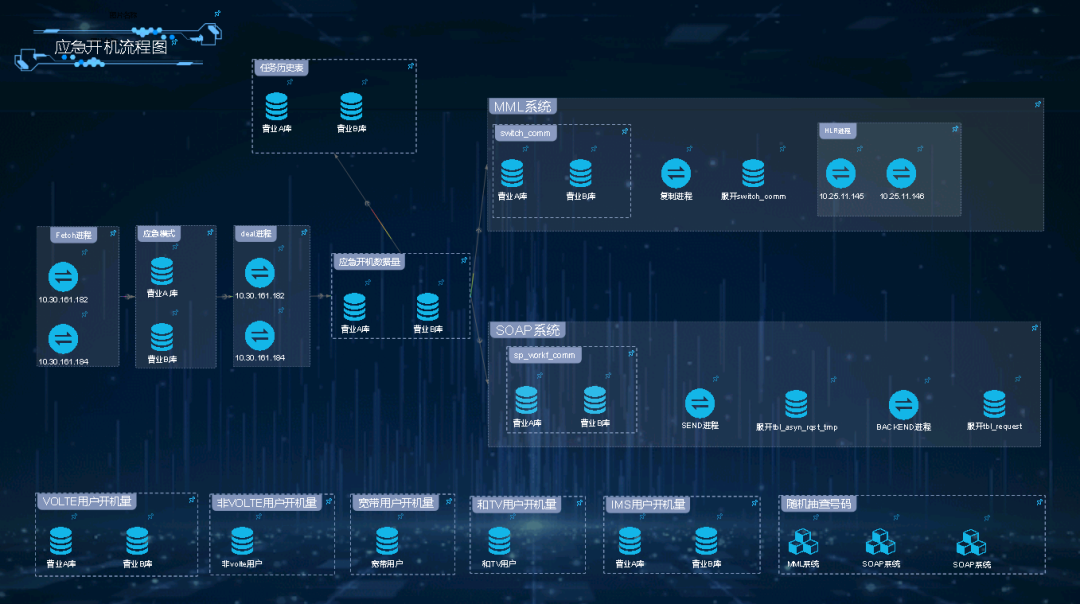Open the 复制进程 process icon
Image resolution: width=1080 pixels, height=604 pixels.
point(676,174)
